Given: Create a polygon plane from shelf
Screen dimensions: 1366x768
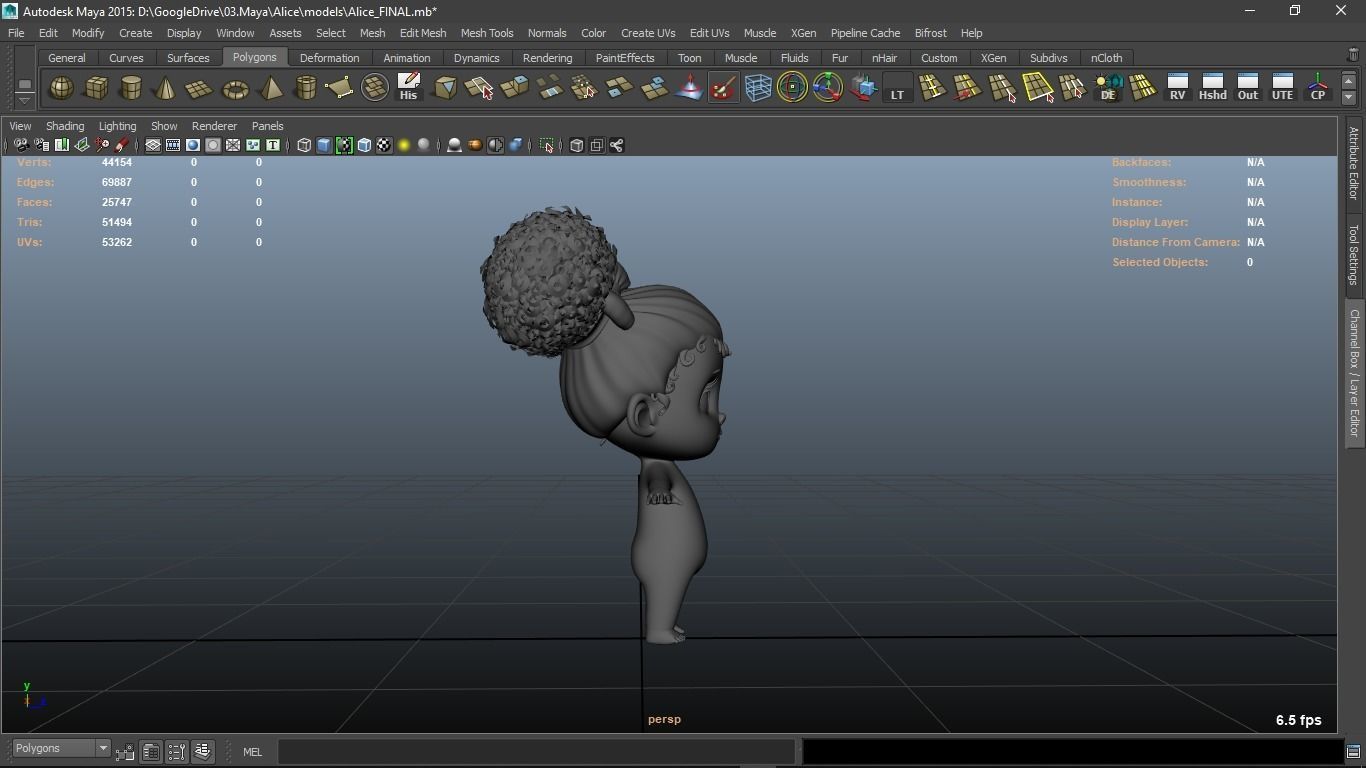Looking at the screenshot, I should coord(200,89).
